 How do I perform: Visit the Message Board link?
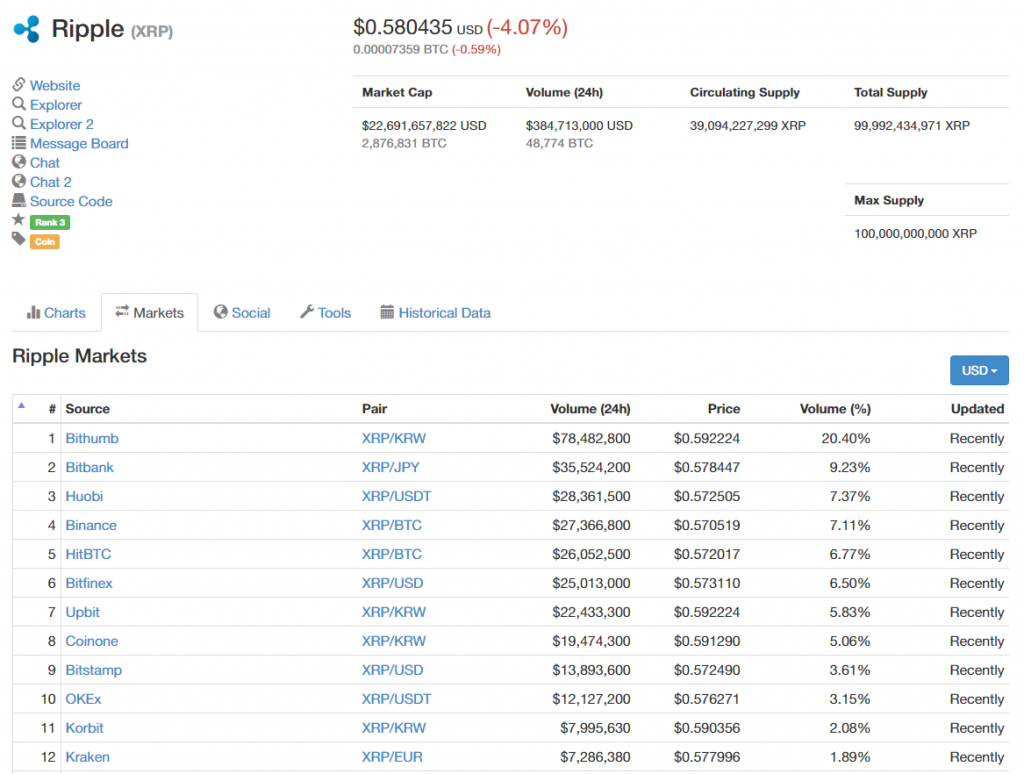(79, 143)
